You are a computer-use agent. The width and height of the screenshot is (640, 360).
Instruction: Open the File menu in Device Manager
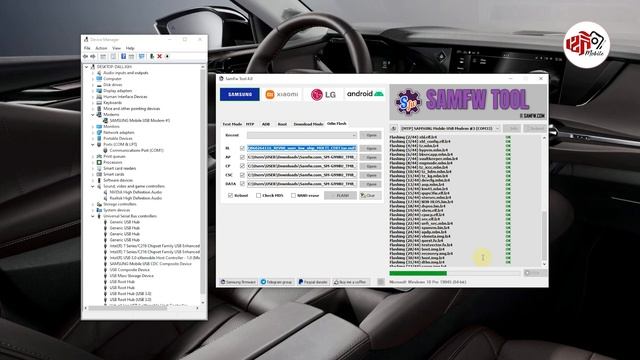pyautogui.click(x=87, y=48)
